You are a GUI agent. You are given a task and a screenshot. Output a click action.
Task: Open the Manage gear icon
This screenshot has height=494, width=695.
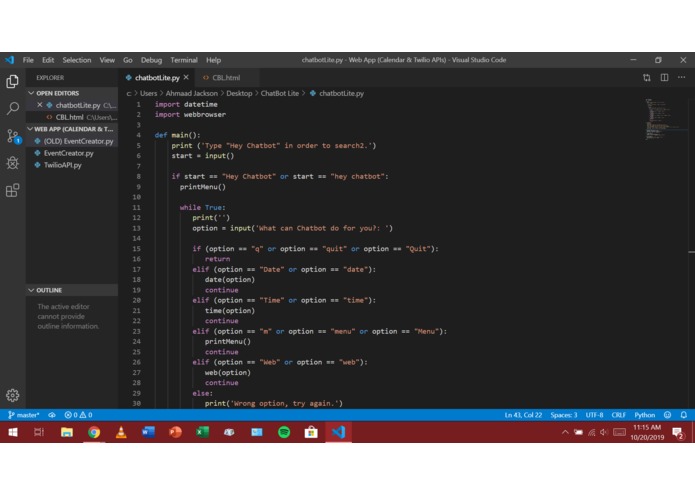pos(12,395)
